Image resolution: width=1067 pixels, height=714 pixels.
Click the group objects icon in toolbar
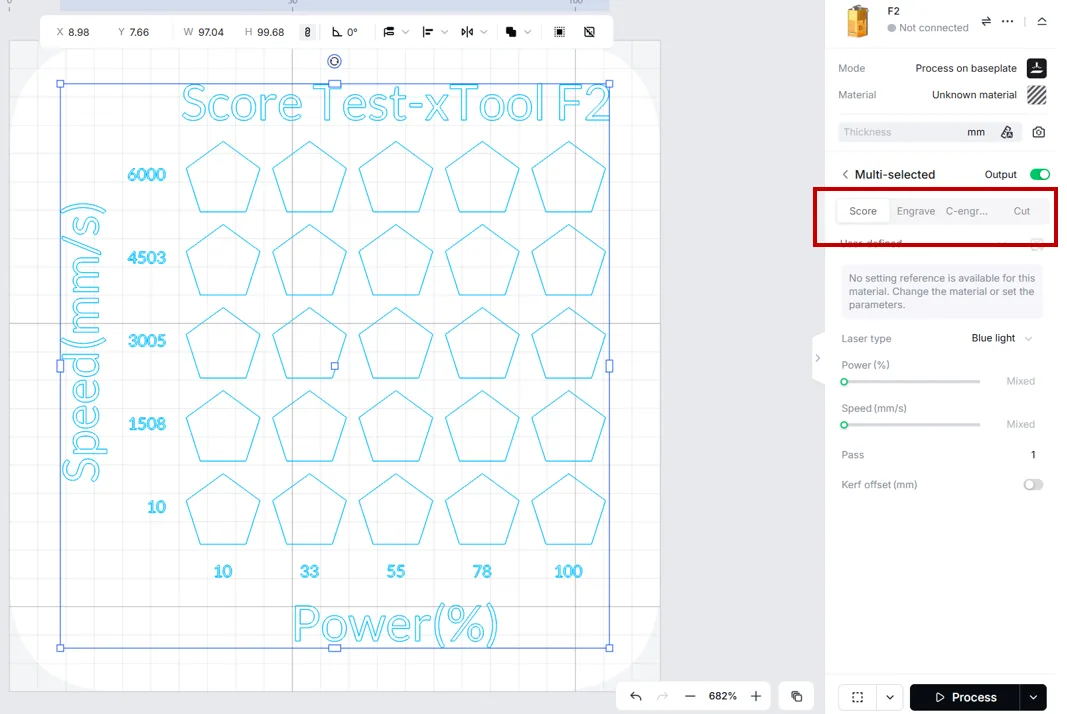[x=559, y=32]
